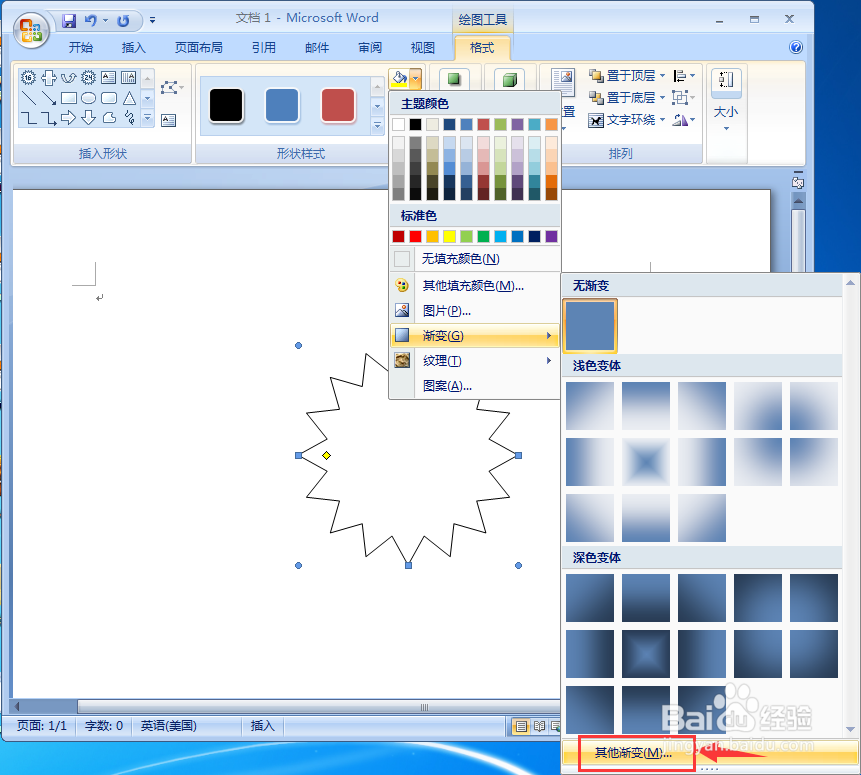The width and height of the screenshot is (861, 775).
Task: Pick the standard yellow color swatch
Action: pyautogui.click(x=450, y=236)
